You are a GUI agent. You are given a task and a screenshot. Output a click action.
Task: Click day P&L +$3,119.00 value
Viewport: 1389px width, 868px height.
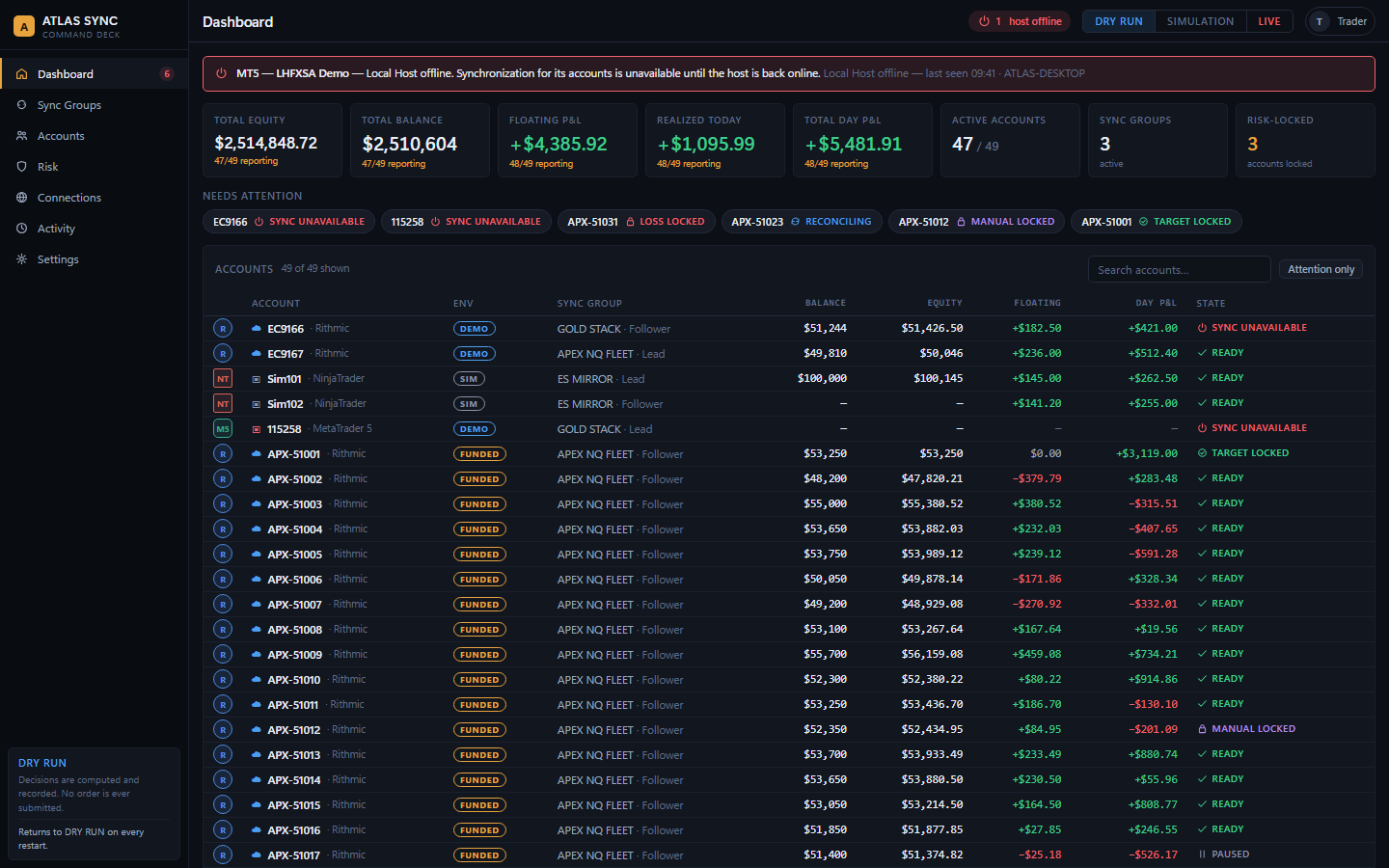pos(1147,453)
